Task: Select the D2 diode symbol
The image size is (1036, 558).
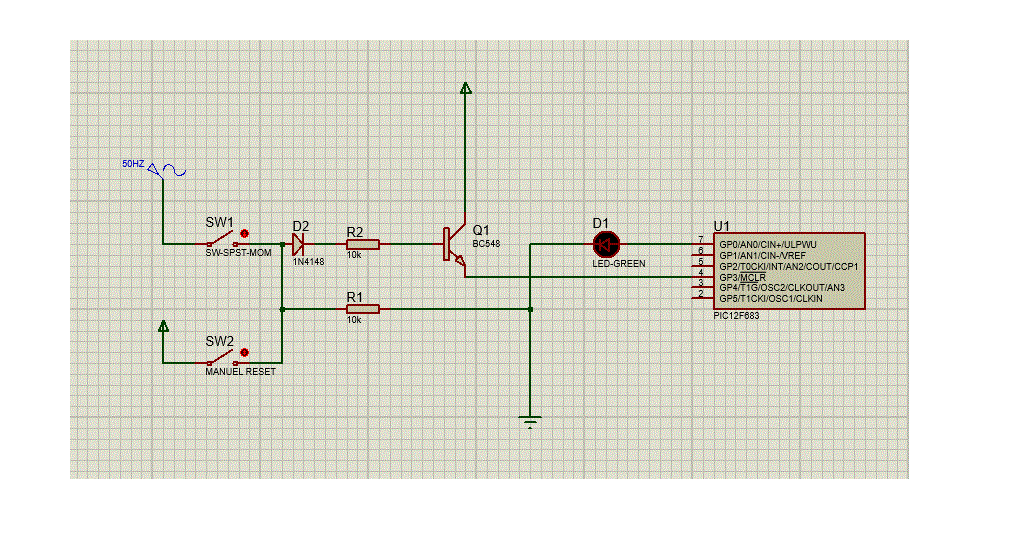Action: [x=298, y=244]
